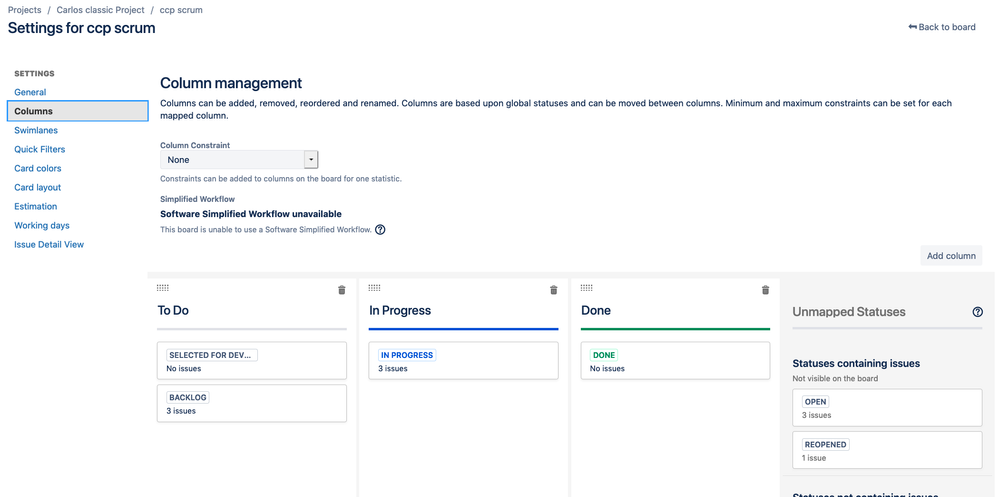The image size is (999, 497).
Task: Delete the In Progress column with trash icon
Action: point(554,290)
